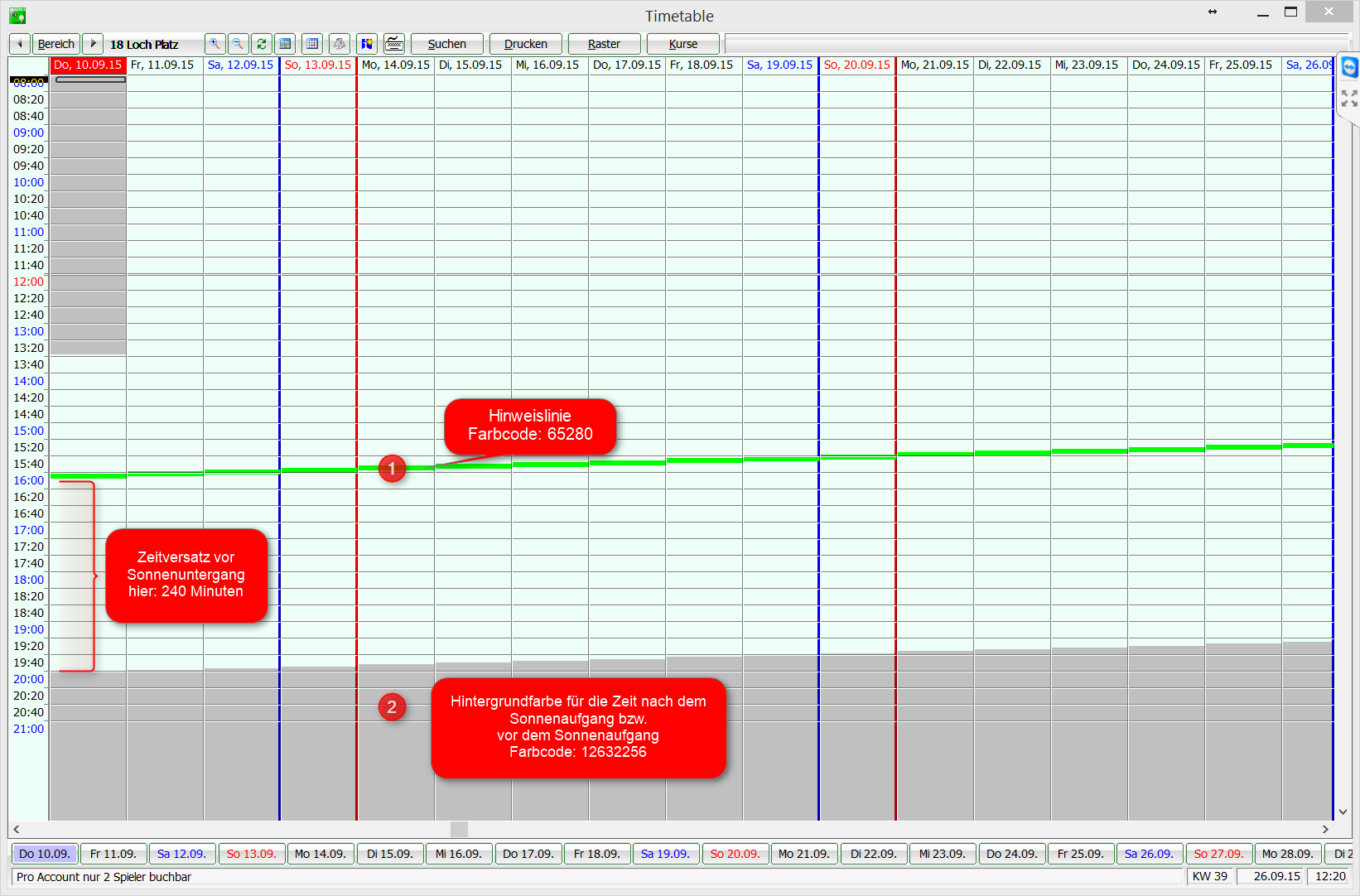Click the zoom out magnifier icon
The height and width of the screenshot is (896, 1360).
[238, 44]
